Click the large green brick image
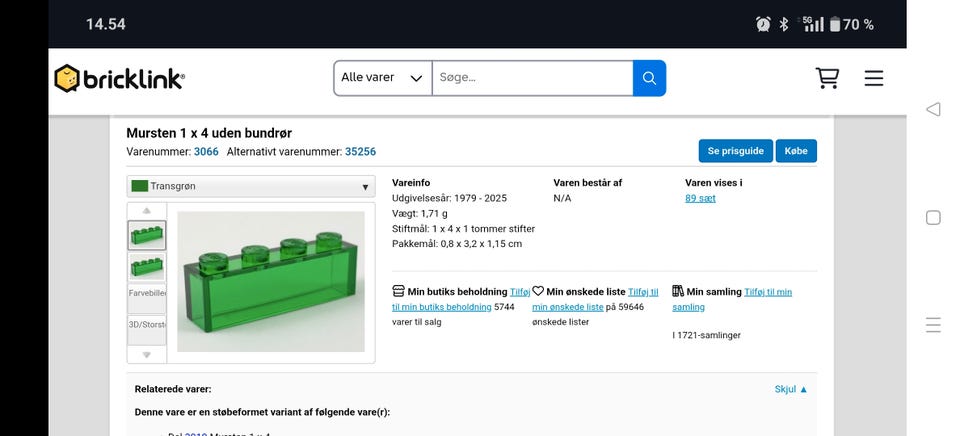 (x=271, y=282)
